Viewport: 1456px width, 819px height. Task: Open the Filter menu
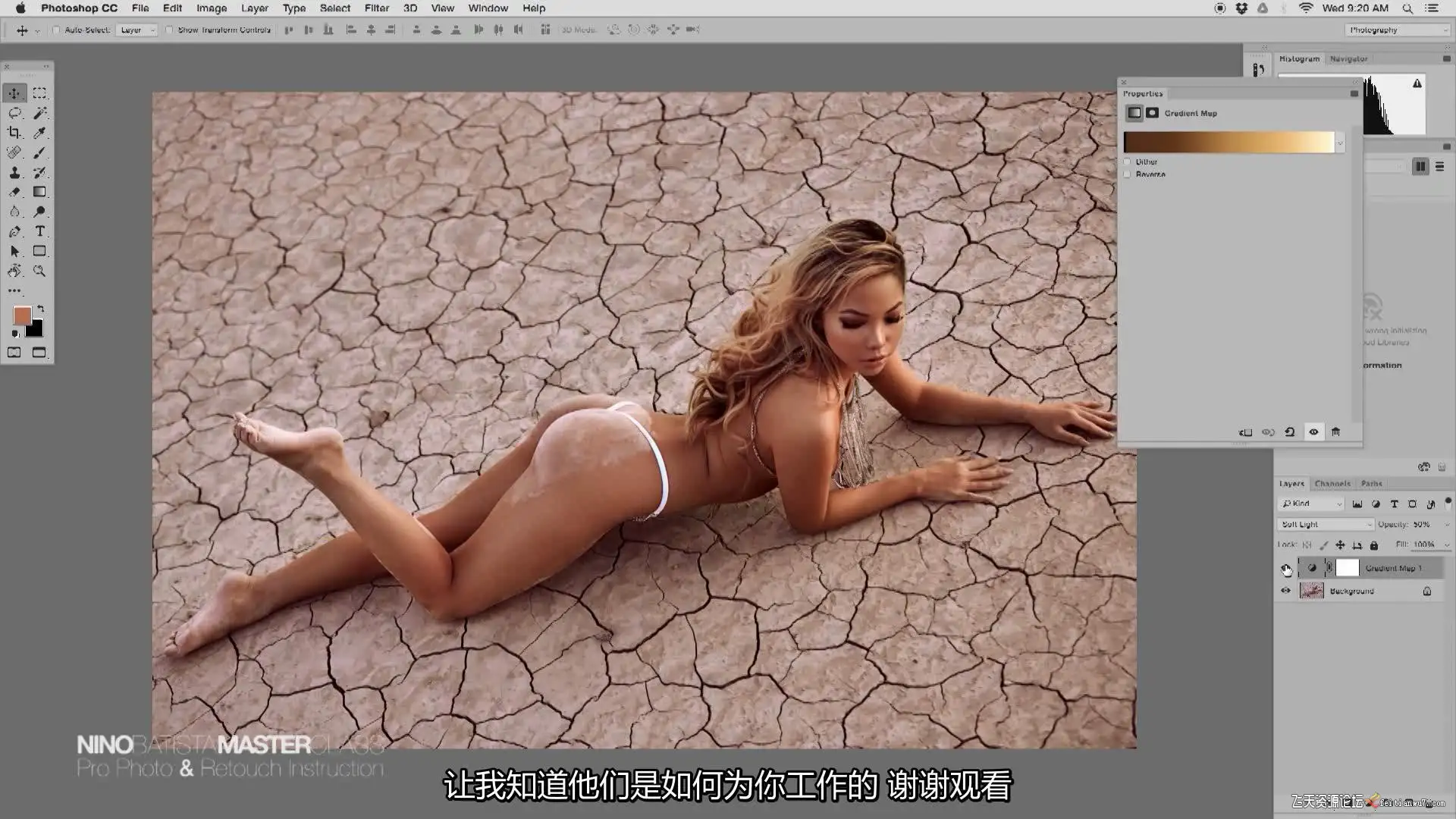tap(377, 8)
